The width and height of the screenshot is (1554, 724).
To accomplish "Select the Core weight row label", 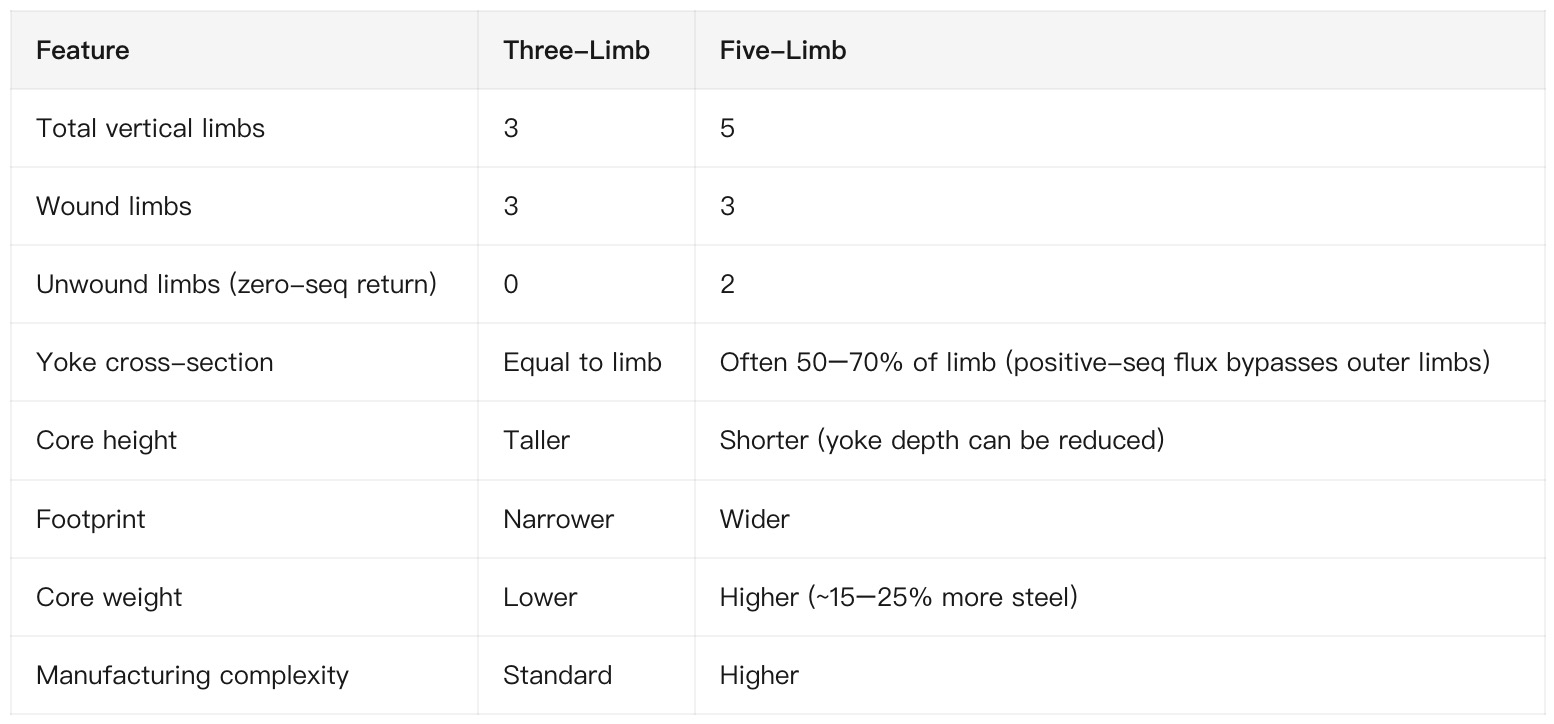I will click(x=110, y=597).
